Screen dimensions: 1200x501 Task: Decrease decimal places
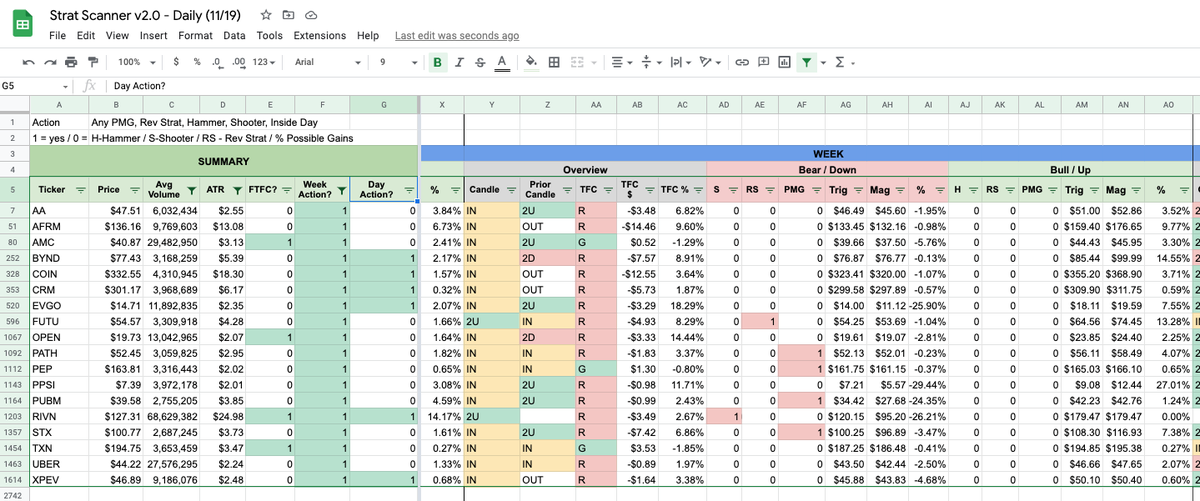pyautogui.click(x=217, y=62)
